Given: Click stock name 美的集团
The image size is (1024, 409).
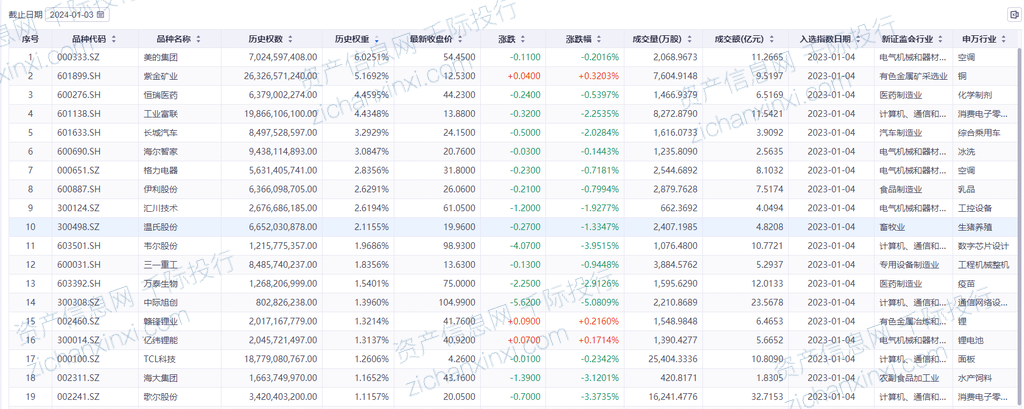Looking at the screenshot, I should tap(161, 57).
